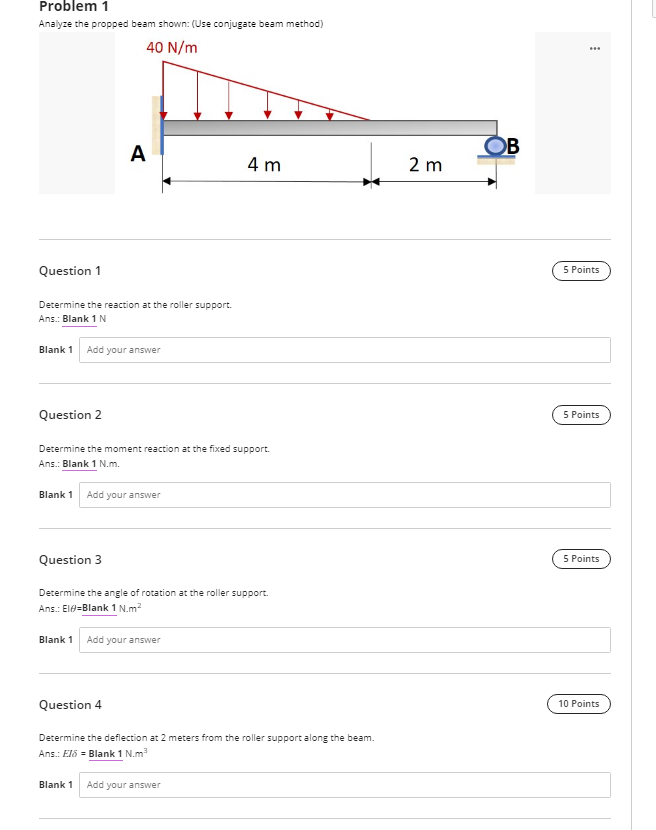Click the 5 Points badge for Question 3
656x830 pixels.
[x=581, y=559]
